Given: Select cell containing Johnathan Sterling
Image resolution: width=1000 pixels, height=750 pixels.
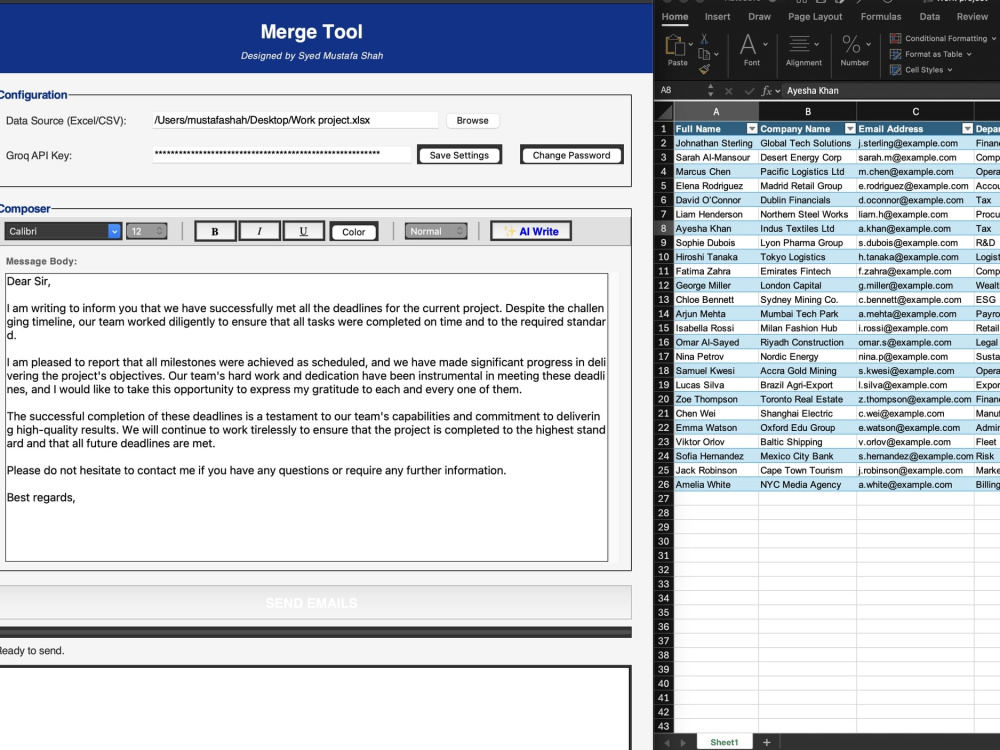Looking at the screenshot, I should point(716,143).
